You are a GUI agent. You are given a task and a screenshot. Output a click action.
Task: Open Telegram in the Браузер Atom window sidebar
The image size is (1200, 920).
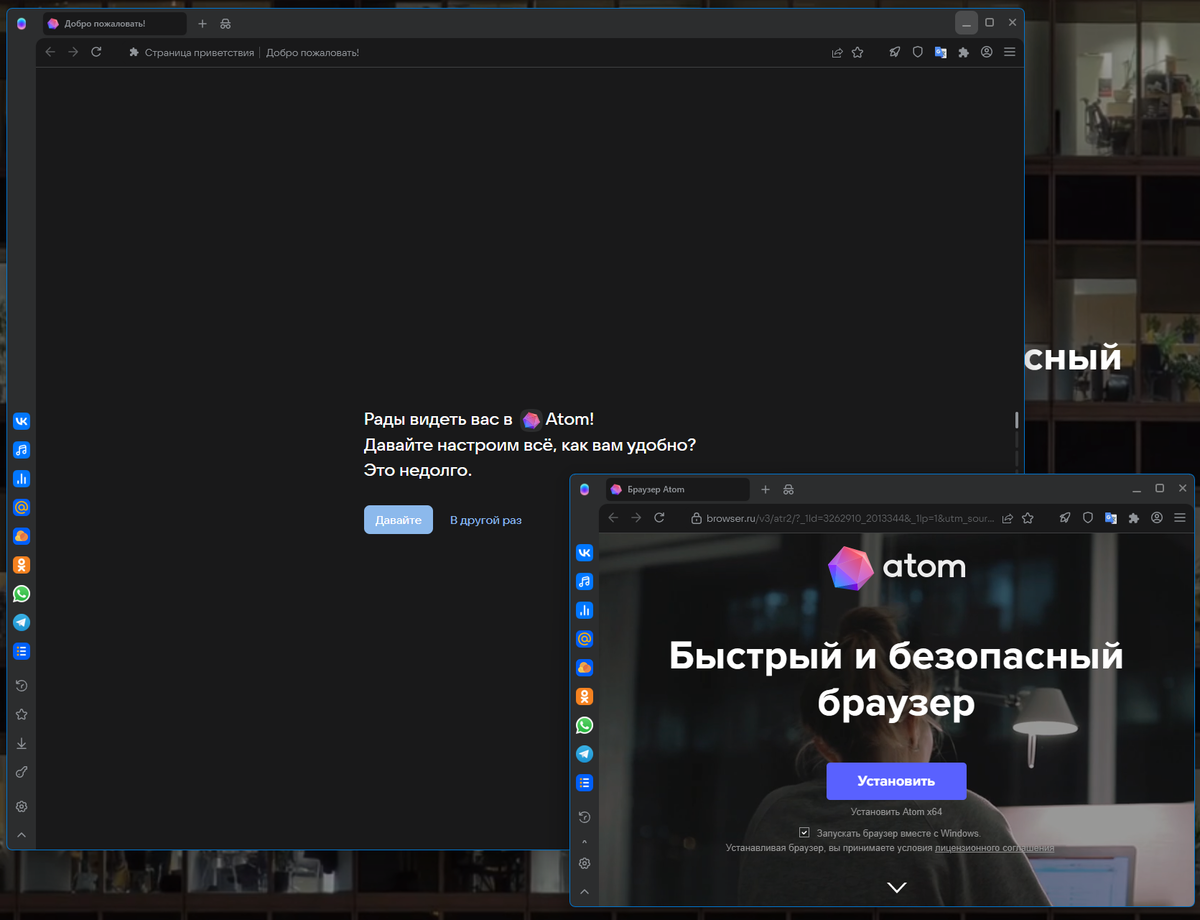[x=584, y=754]
